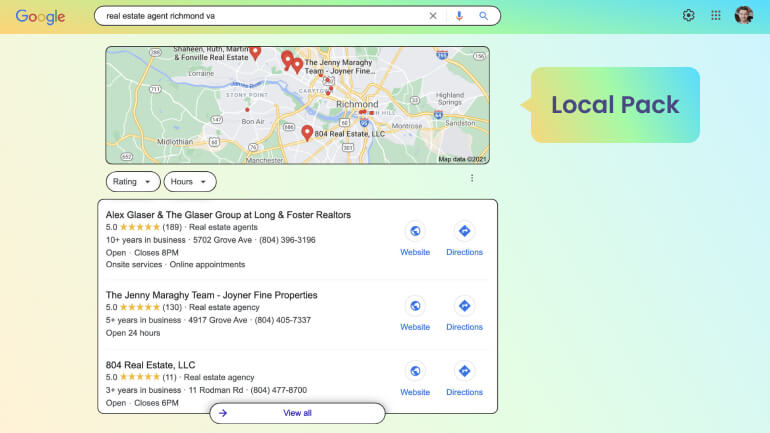Click the address 11 Rodman Rd
770x433 pixels.
[x=216, y=390]
